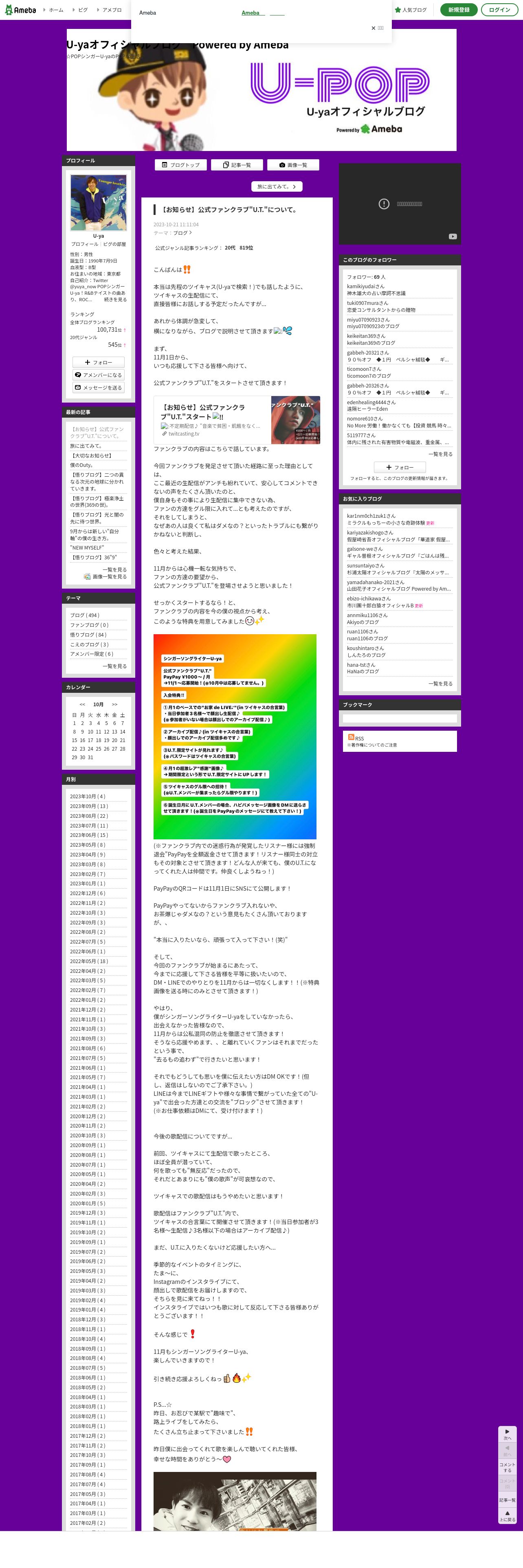Go to next month in calendar
The image size is (523, 1568).
pos(114,704)
